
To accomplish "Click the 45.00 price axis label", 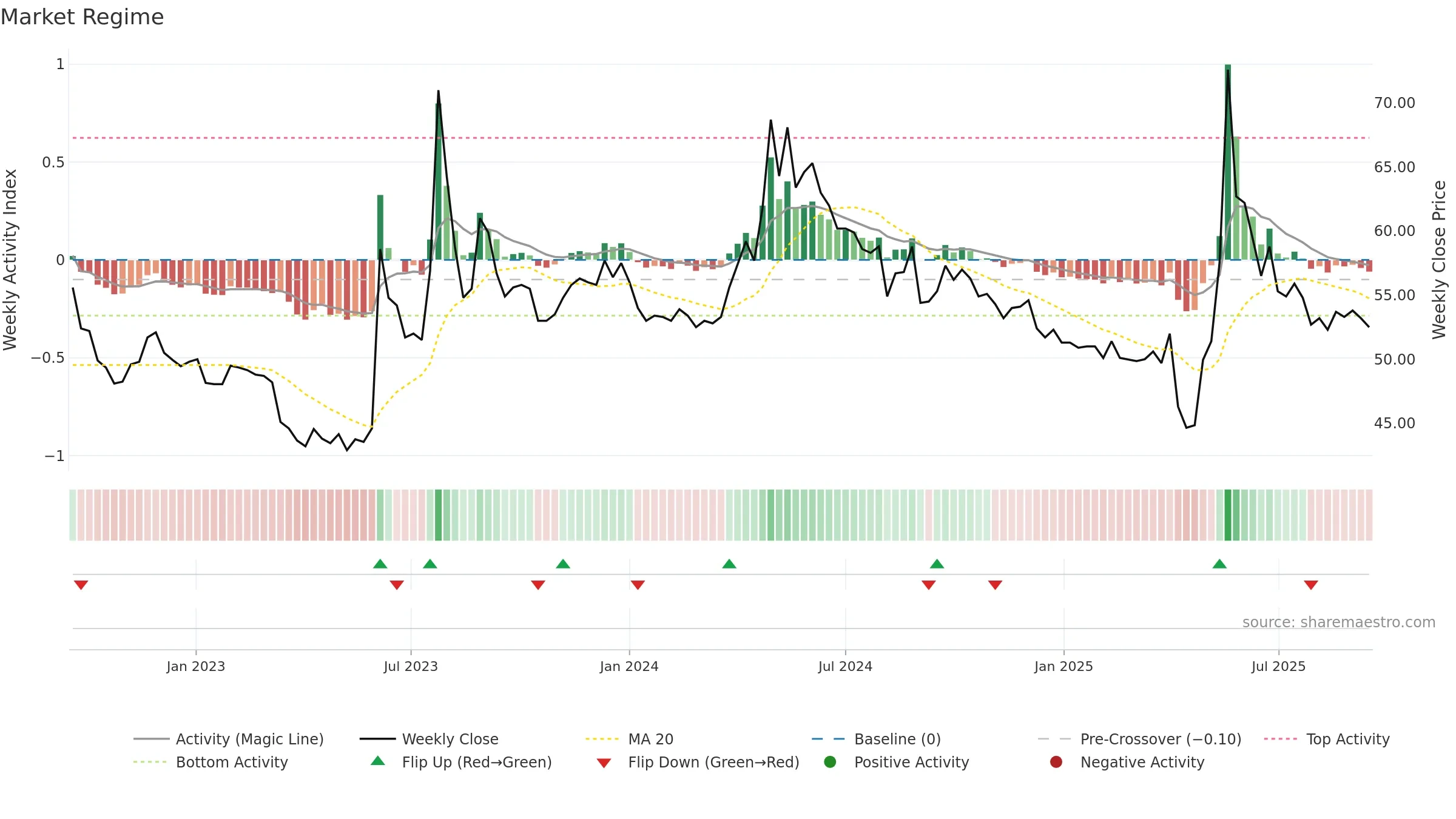I will 1395,423.
